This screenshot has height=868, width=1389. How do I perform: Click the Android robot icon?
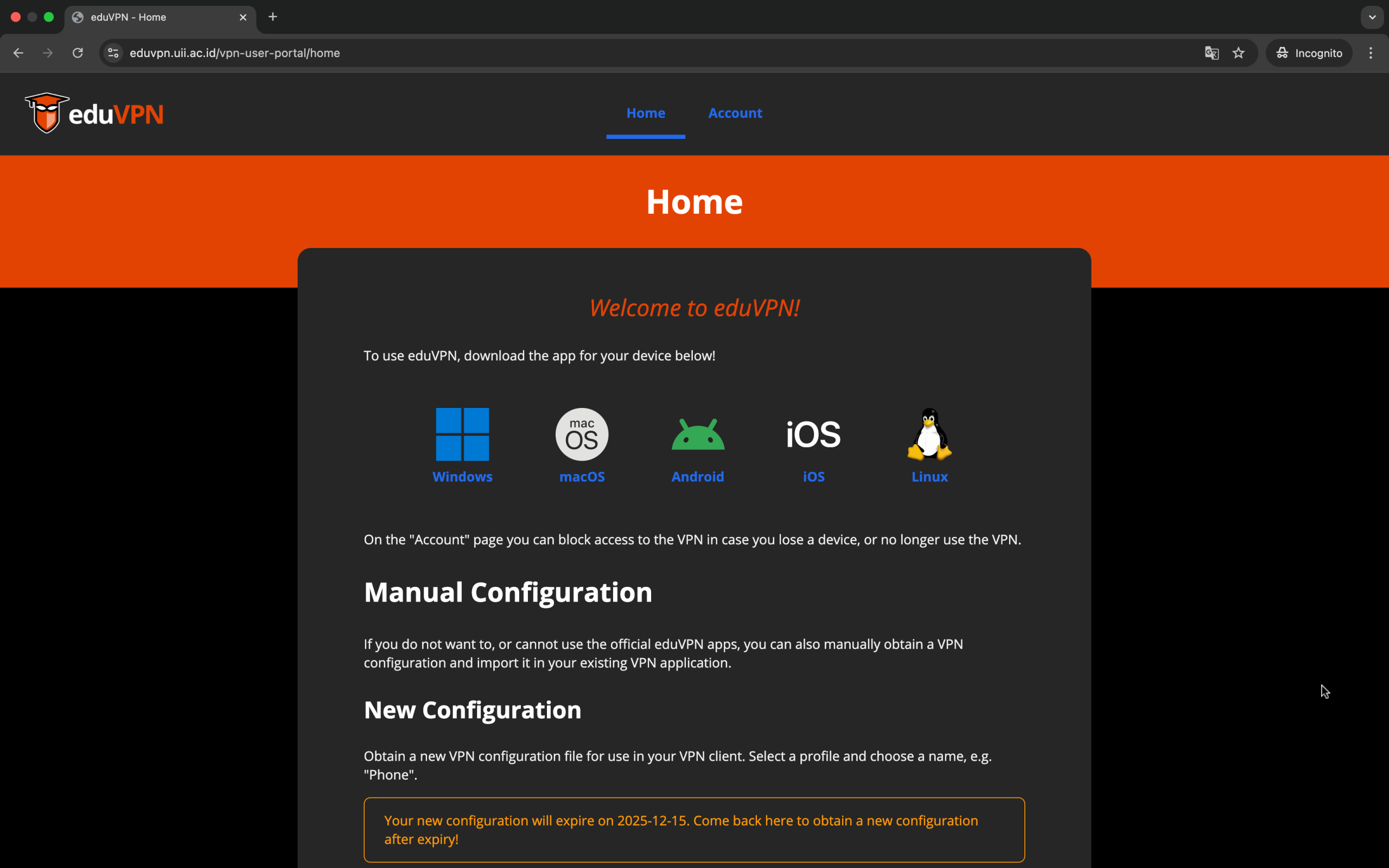(x=697, y=435)
